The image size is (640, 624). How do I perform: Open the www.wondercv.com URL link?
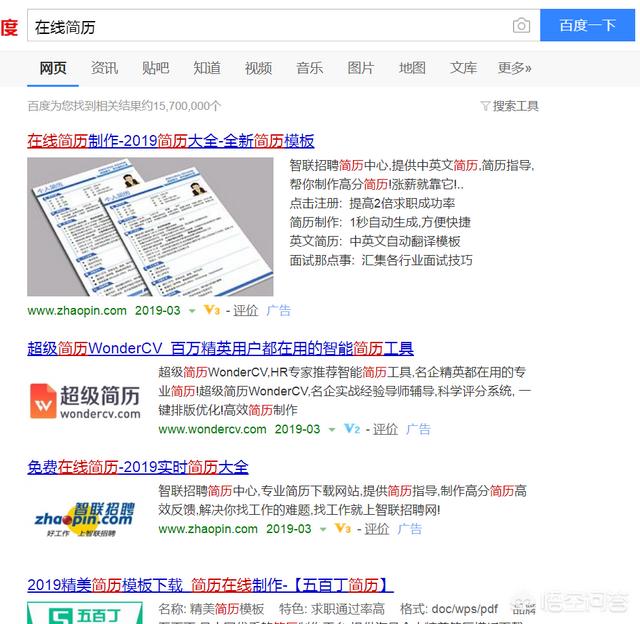[212, 429]
